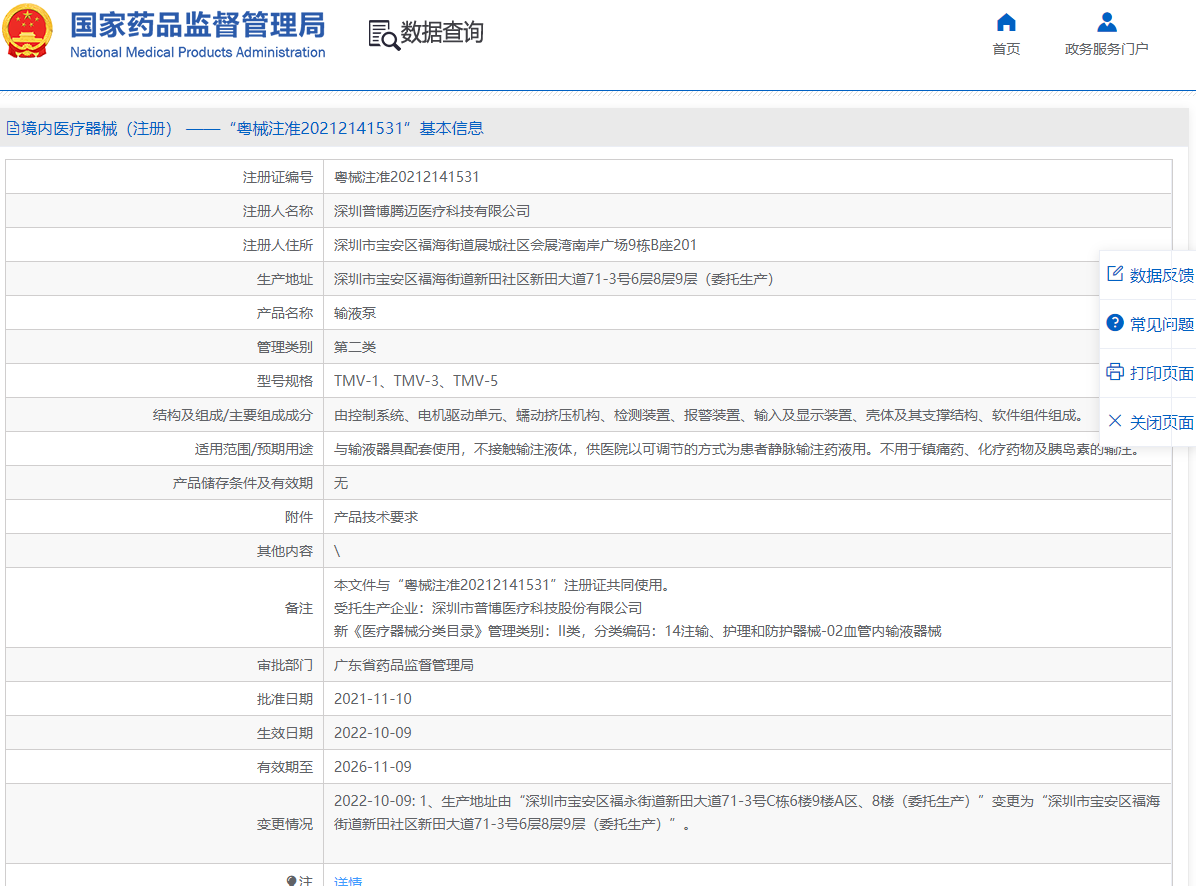Select registration number 粤械注准20212141531 value
This screenshot has width=1196, height=886.
point(407,177)
